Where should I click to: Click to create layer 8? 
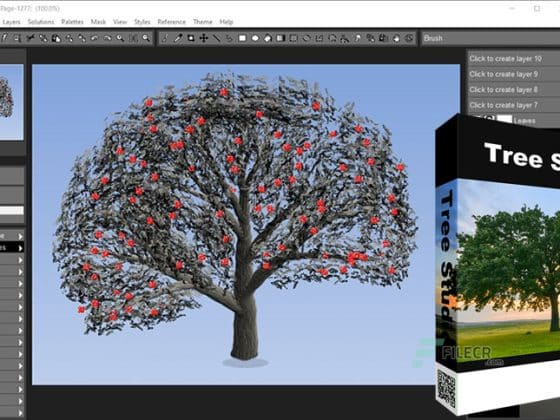(514, 90)
